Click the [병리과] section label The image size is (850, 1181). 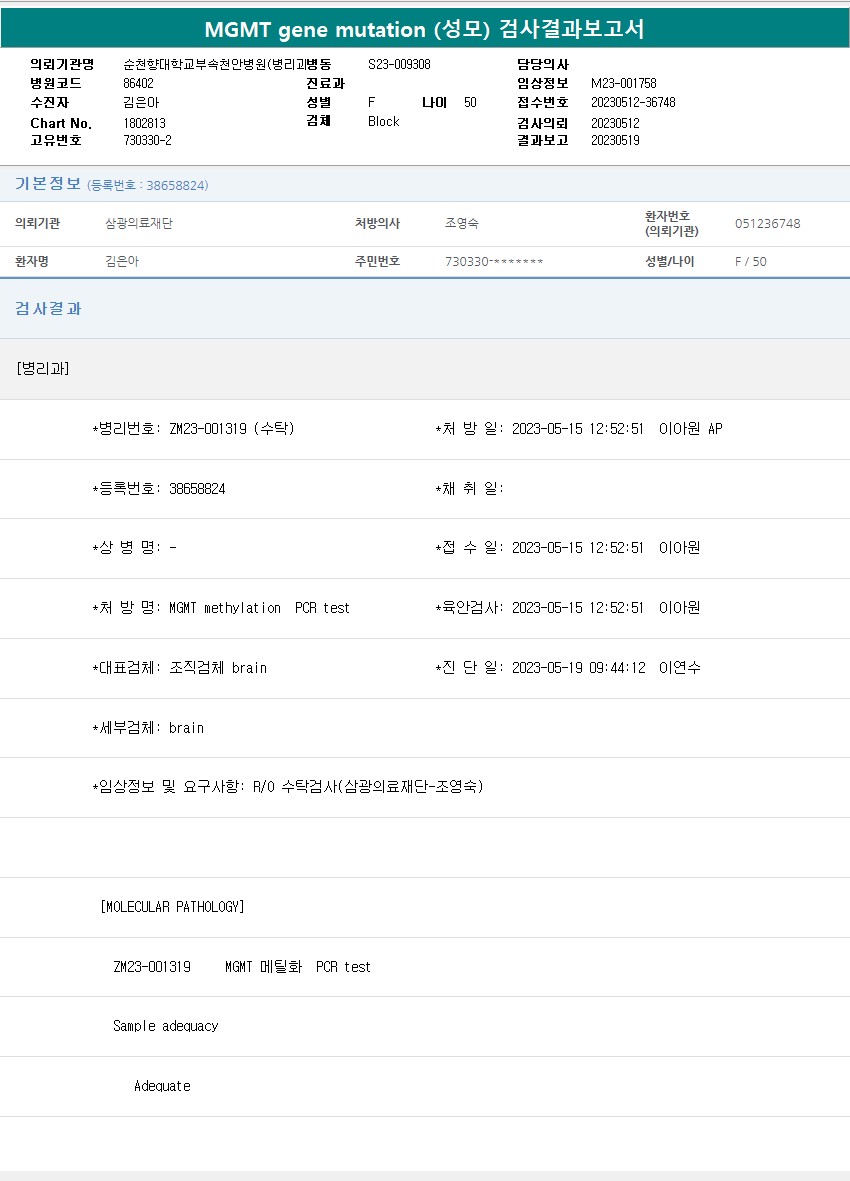pos(43,369)
